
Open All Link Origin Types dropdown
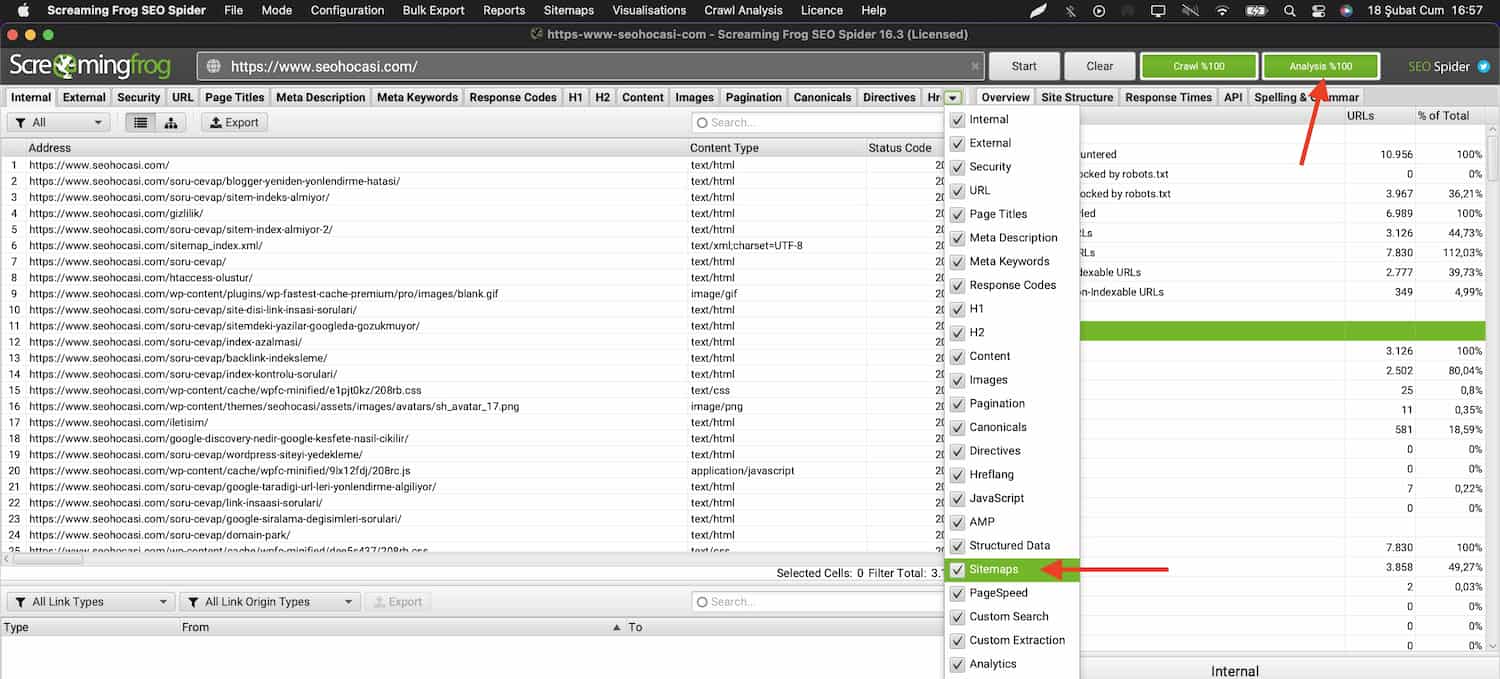click(x=269, y=602)
